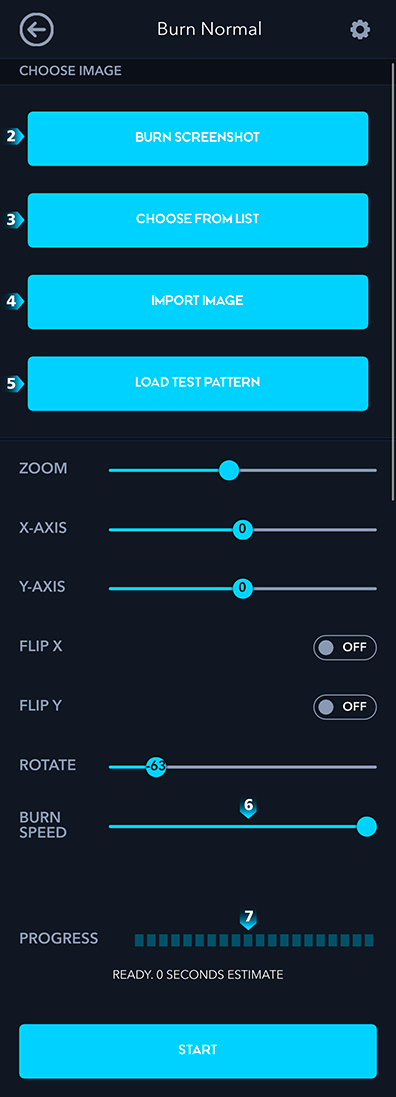Viewport: 396px width, 1097px height.
Task: Go back using the arrow icon
Action: point(37,29)
